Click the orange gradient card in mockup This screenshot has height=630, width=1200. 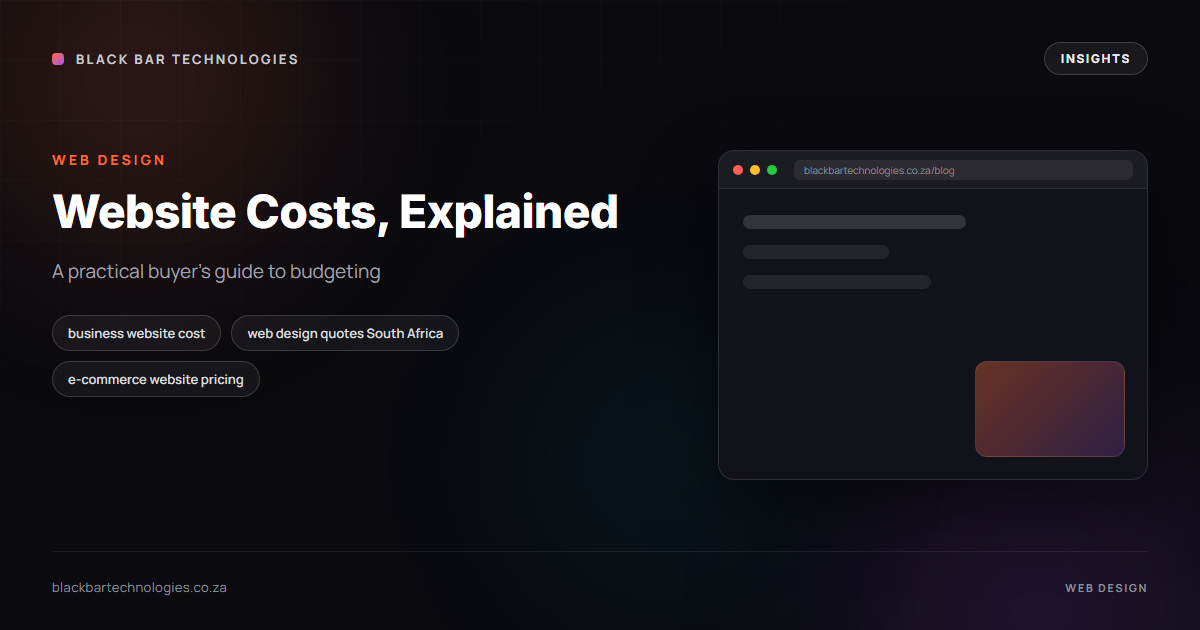(1050, 409)
